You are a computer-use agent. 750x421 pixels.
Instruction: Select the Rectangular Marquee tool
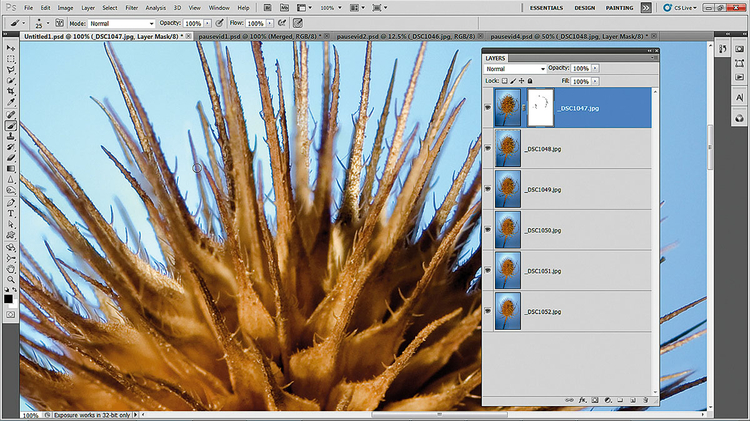coord(11,59)
